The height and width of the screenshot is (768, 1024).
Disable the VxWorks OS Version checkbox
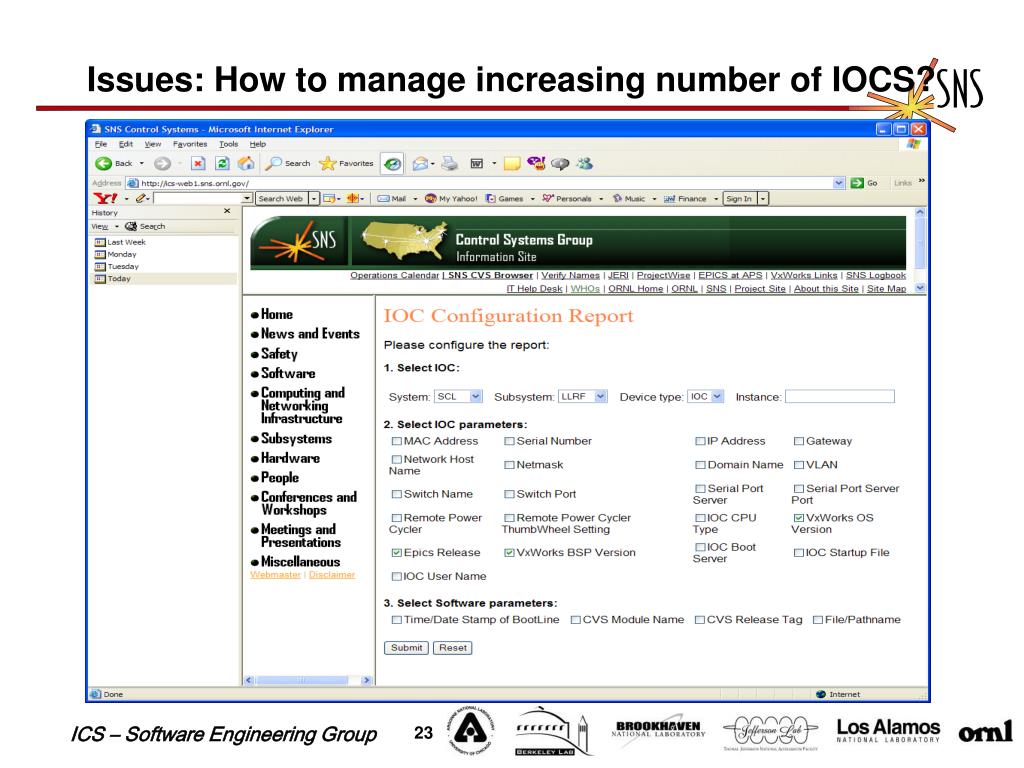(x=799, y=518)
